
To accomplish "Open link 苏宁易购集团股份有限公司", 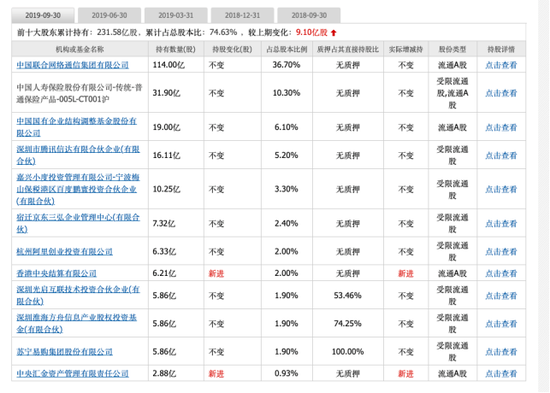I will click(65, 352).
